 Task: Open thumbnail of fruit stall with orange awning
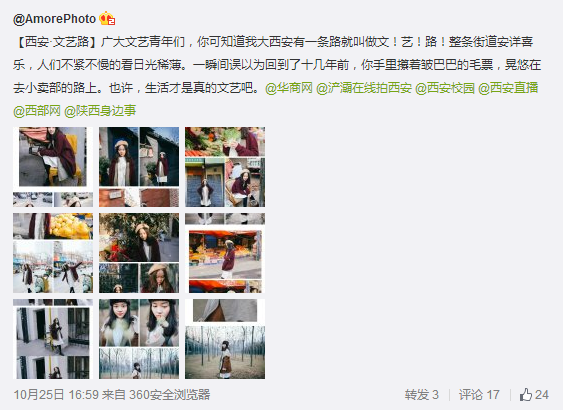[225, 253]
